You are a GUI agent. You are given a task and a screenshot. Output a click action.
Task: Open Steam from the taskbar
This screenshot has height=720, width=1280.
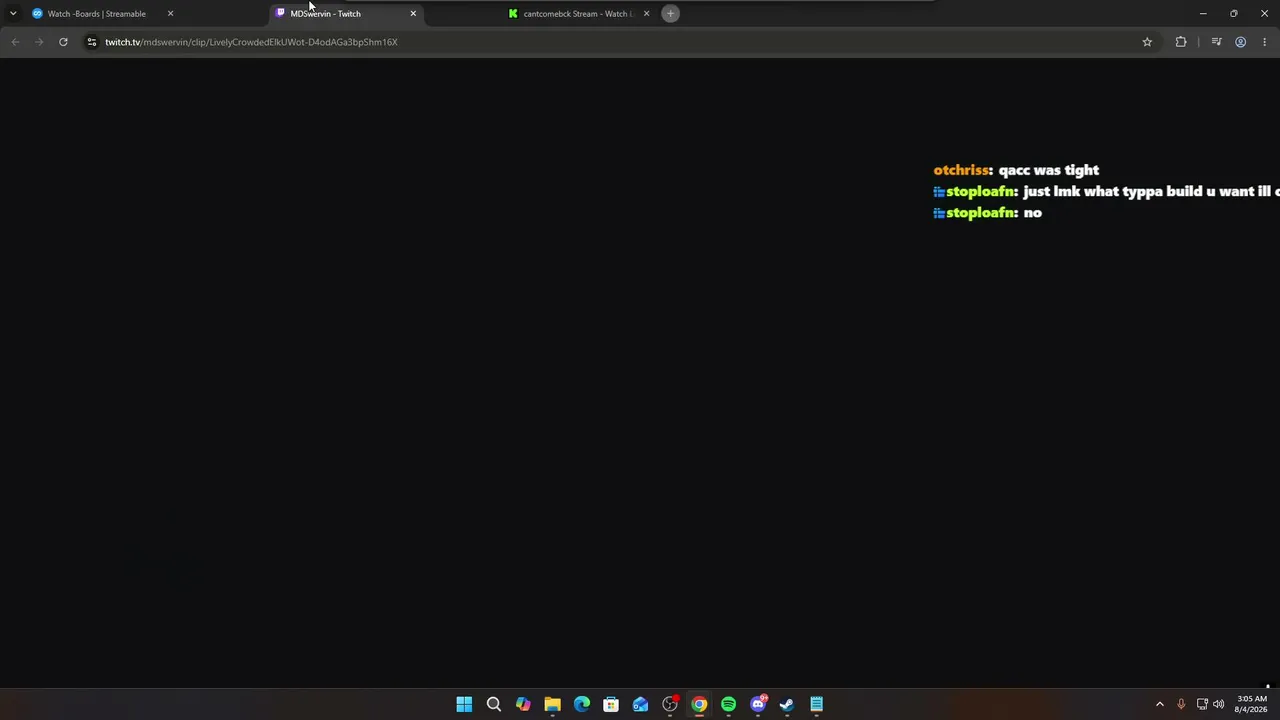click(x=787, y=704)
